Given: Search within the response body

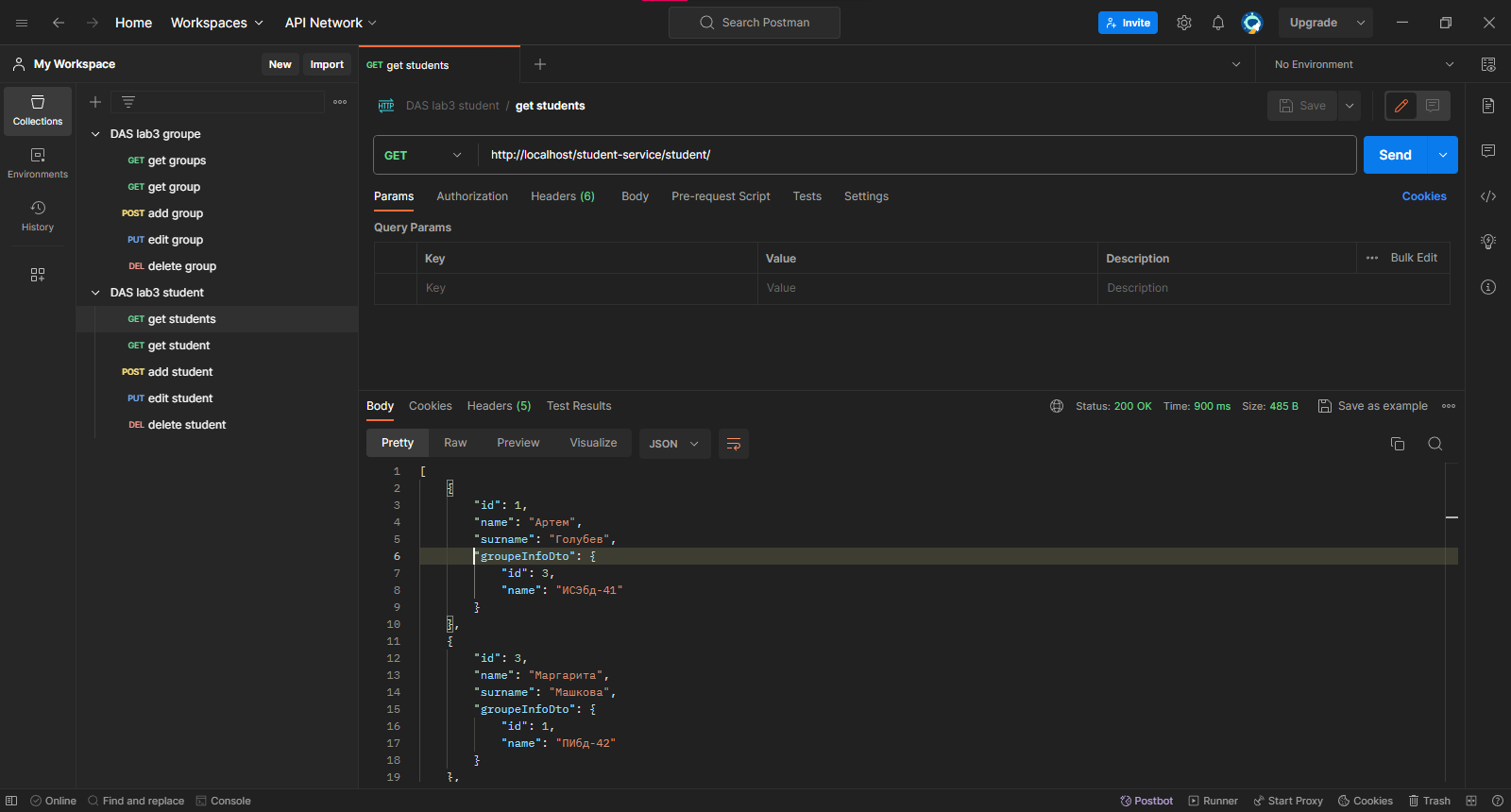Looking at the screenshot, I should (x=1435, y=444).
